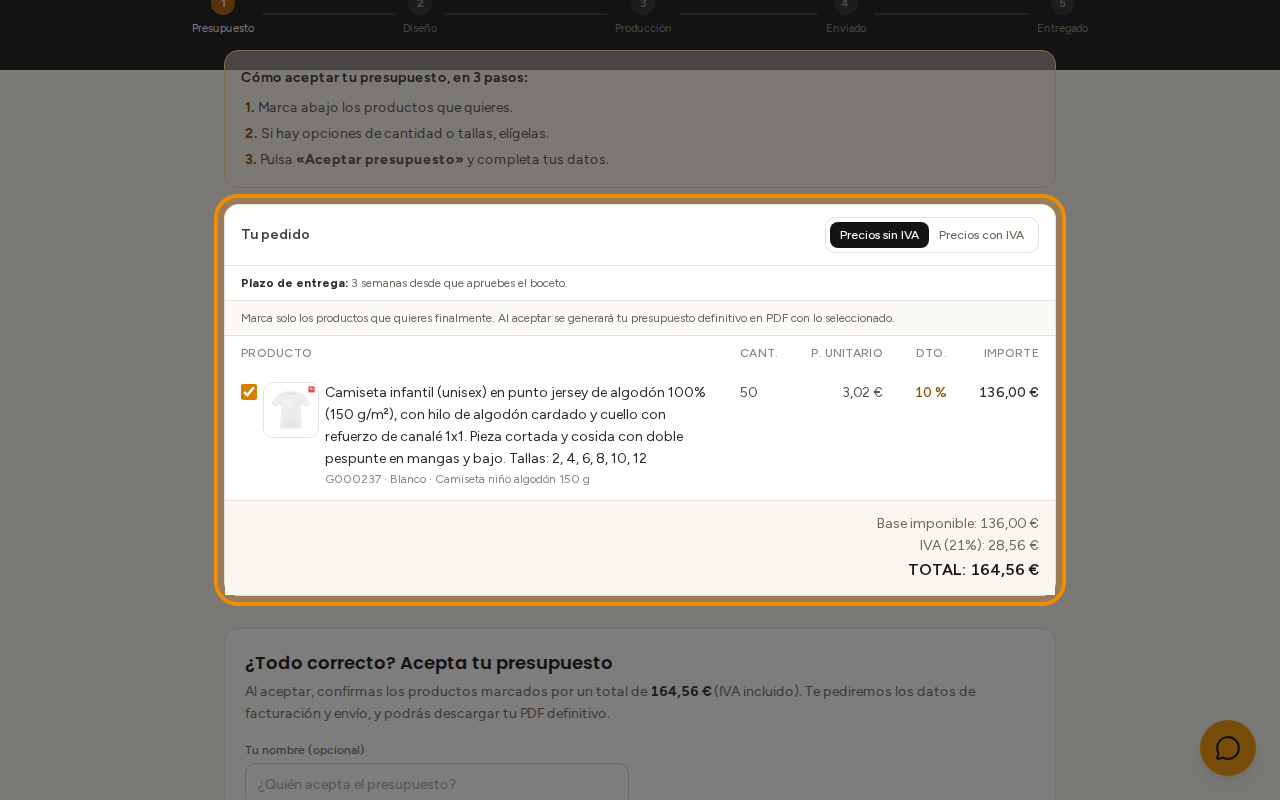Click the row amount 136,00 €
This screenshot has width=1280, height=800.
(1009, 392)
